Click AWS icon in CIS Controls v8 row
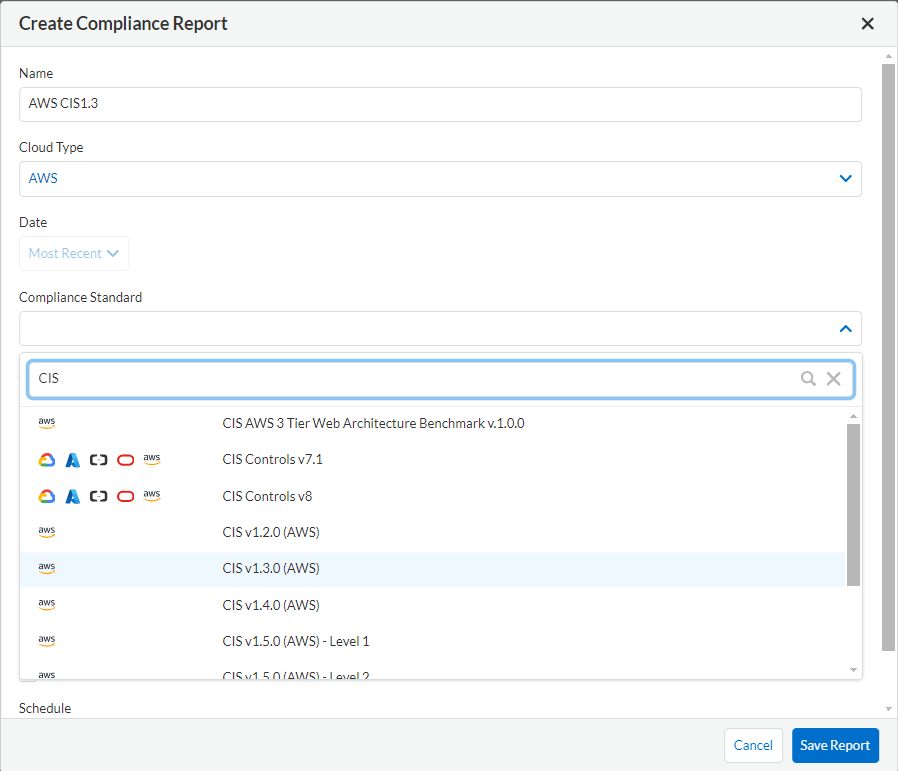Screen dimensions: 898x771 152,495
